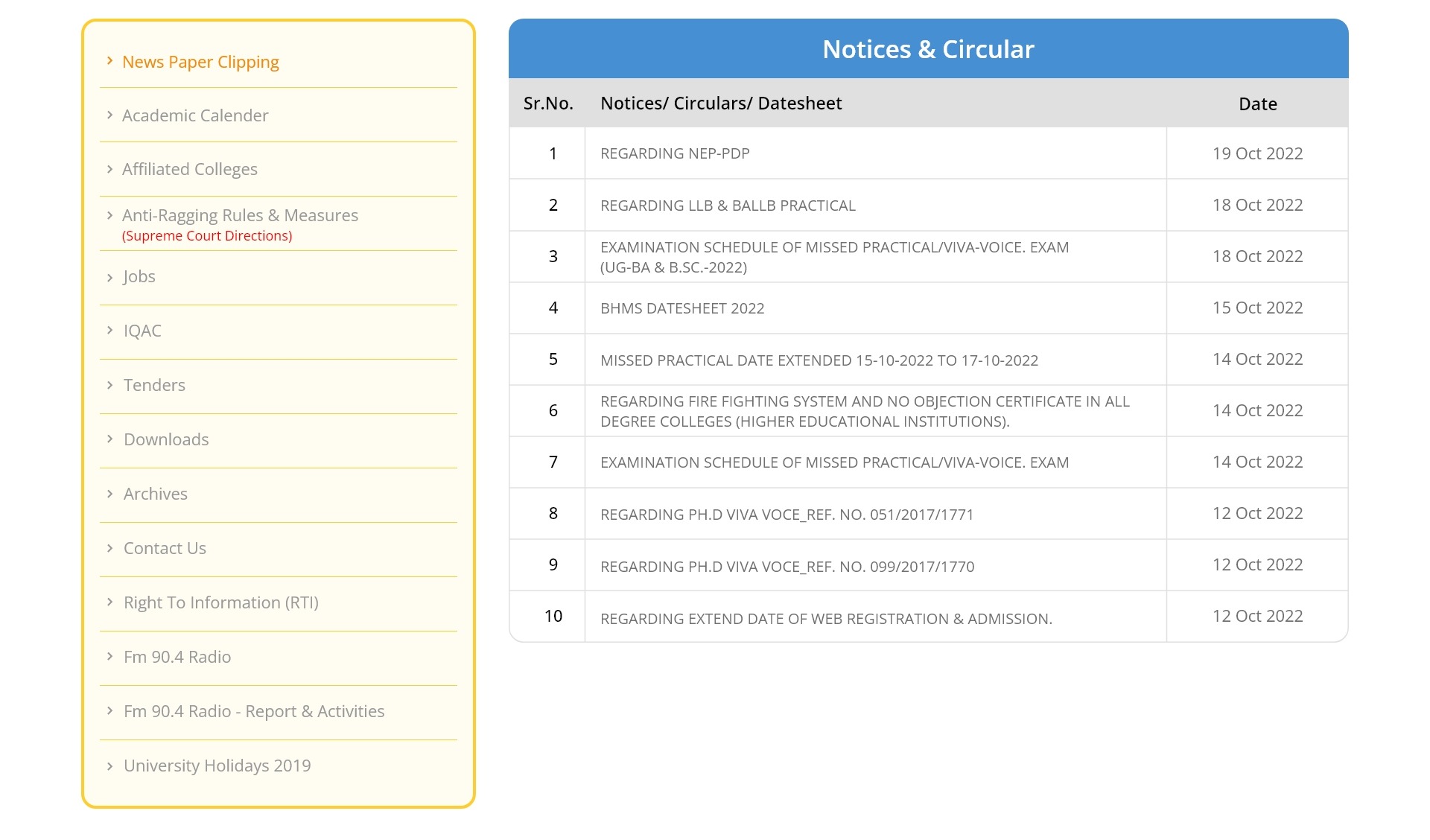
Task: Open the Affiliated Colleges menu item
Action: coord(189,169)
